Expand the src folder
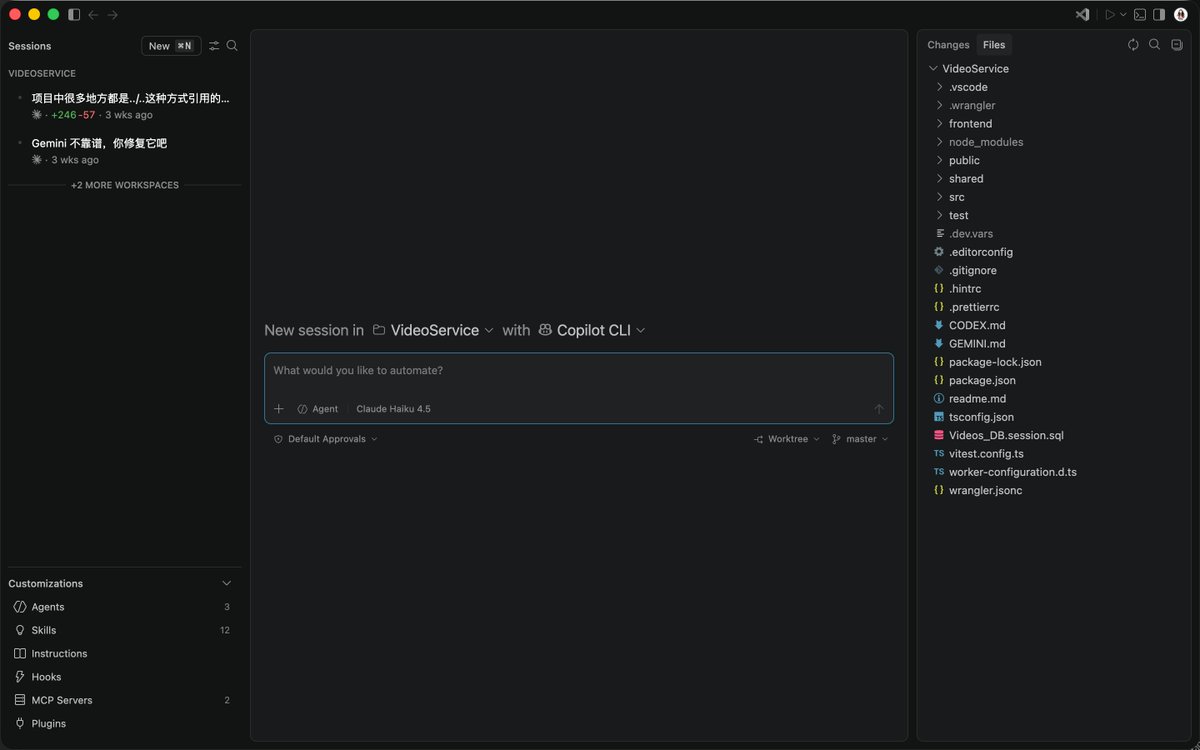The height and width of the screenshot is (750, 1200). (x=1054, y=197)
